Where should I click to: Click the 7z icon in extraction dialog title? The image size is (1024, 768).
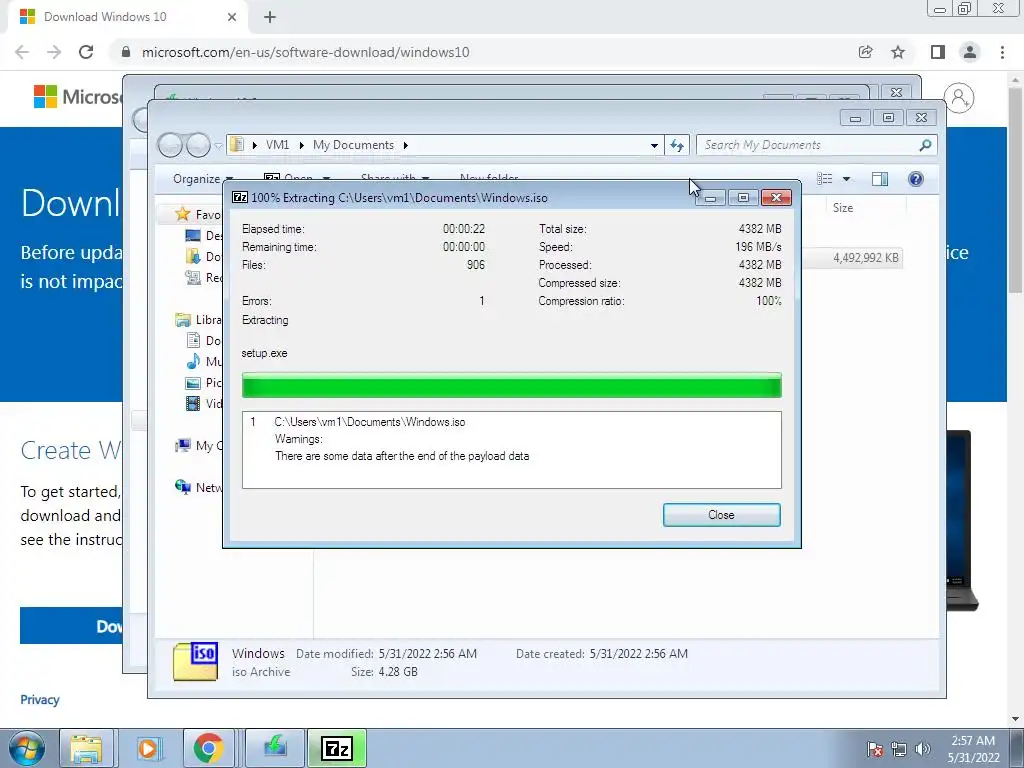[x=240, y=197]
